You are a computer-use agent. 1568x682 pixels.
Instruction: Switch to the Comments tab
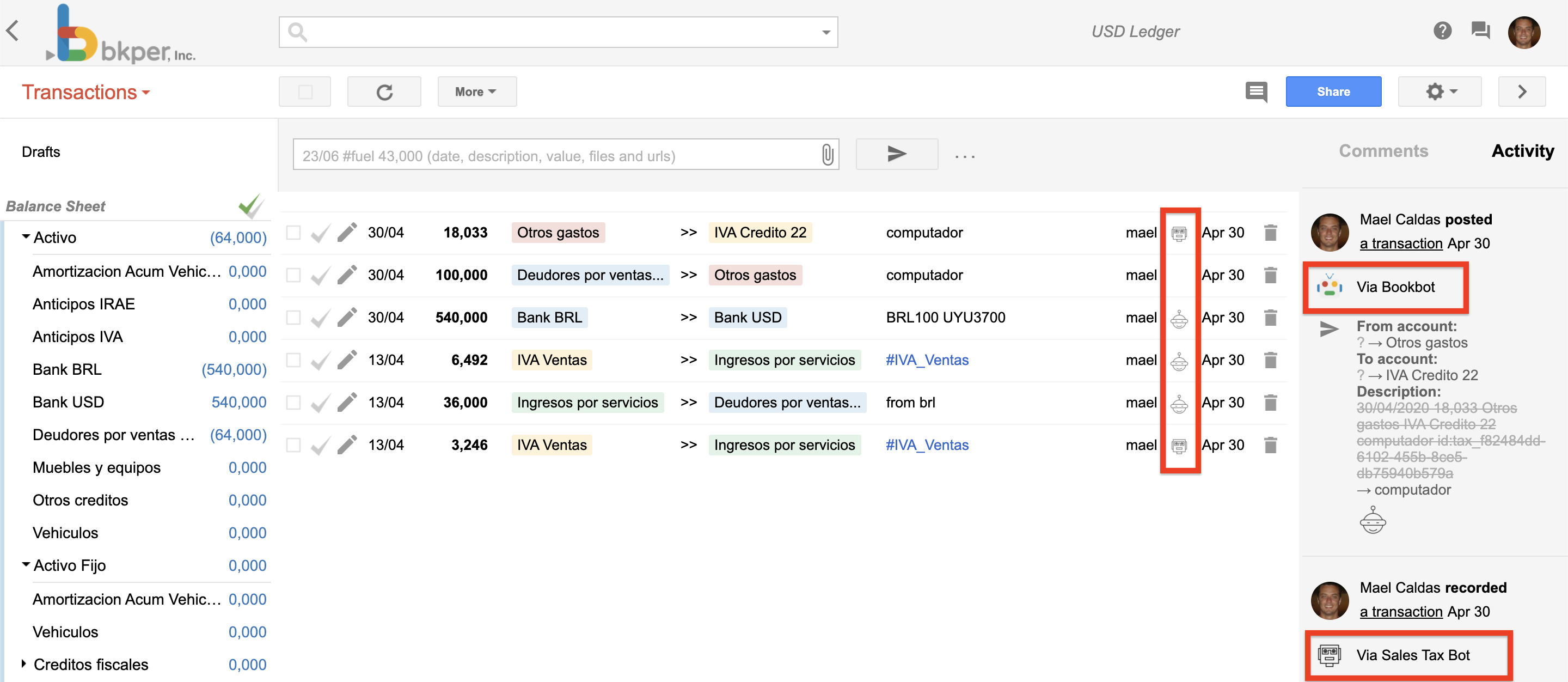coord(1383,150)
